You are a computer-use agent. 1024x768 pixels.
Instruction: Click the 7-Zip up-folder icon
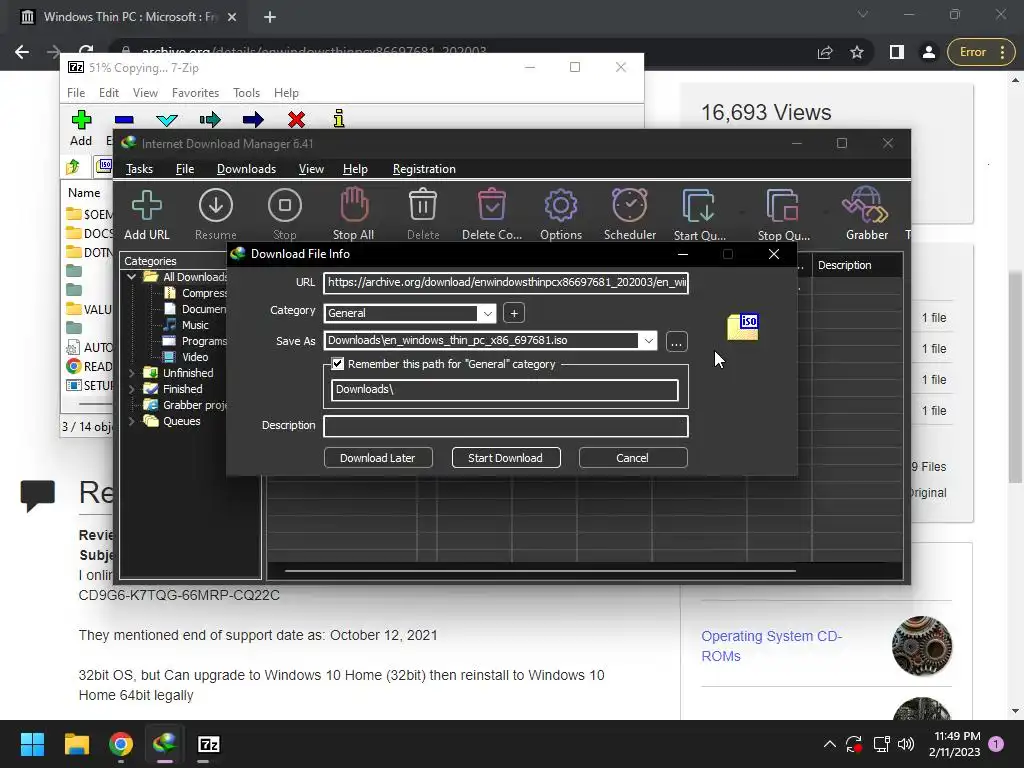coord(73,167)
